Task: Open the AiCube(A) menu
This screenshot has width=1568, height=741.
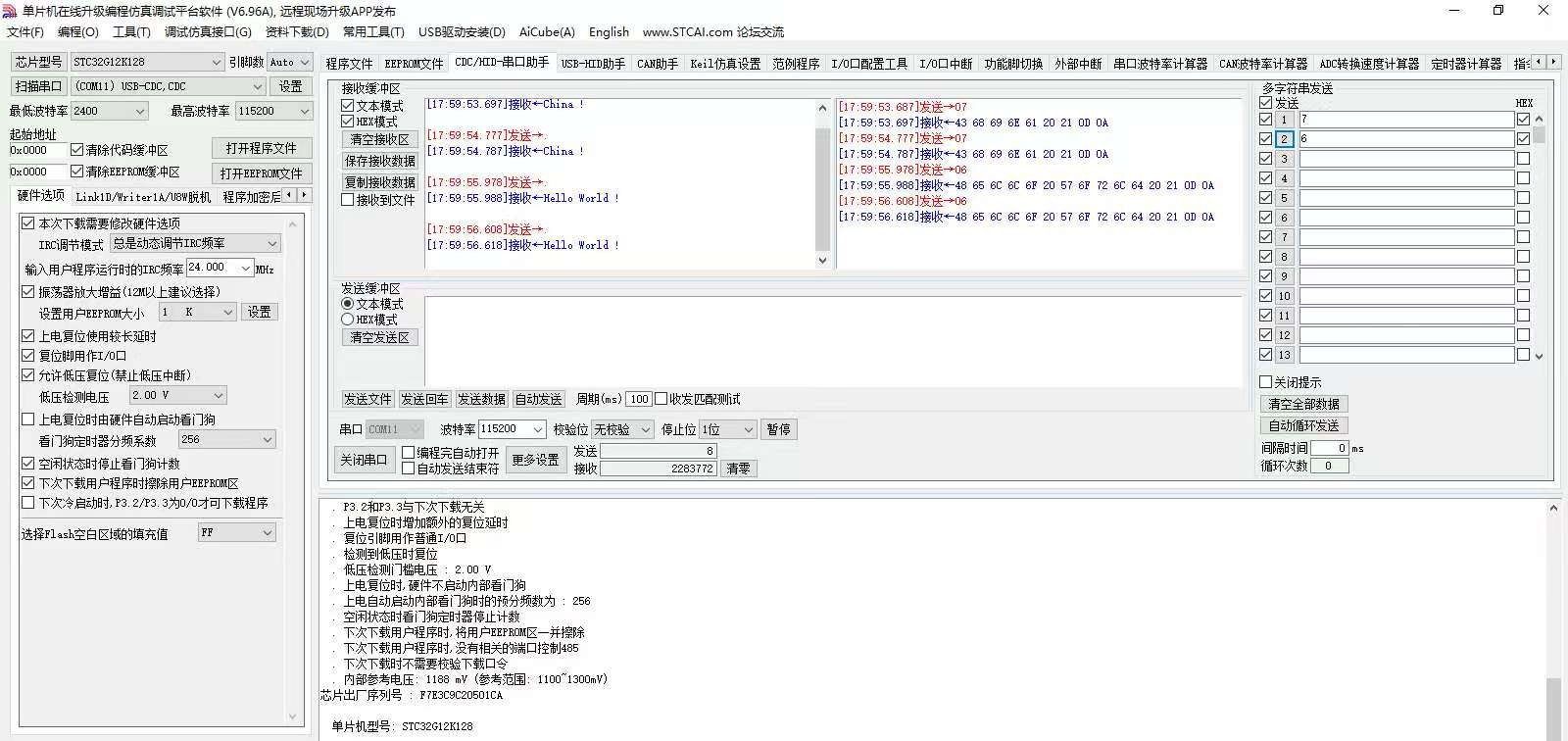Action: coord(547,32)
